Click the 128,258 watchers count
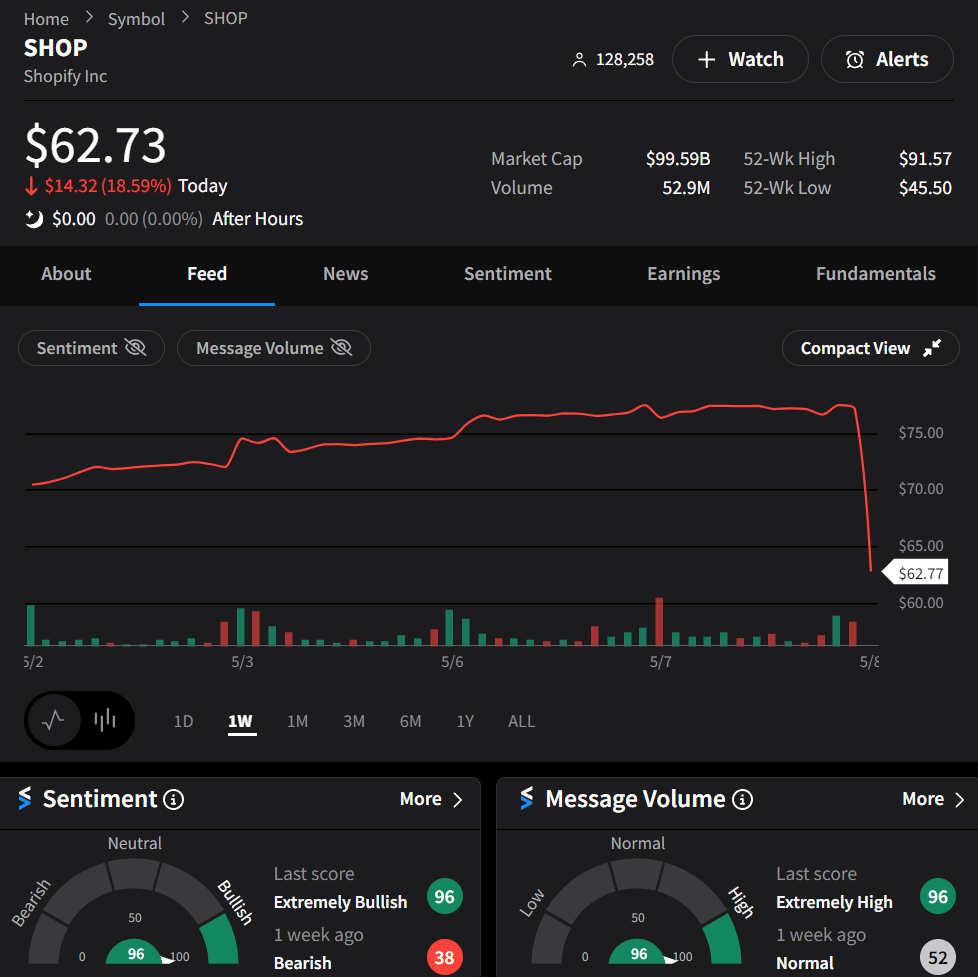978x977 pixels. (625, 60)
